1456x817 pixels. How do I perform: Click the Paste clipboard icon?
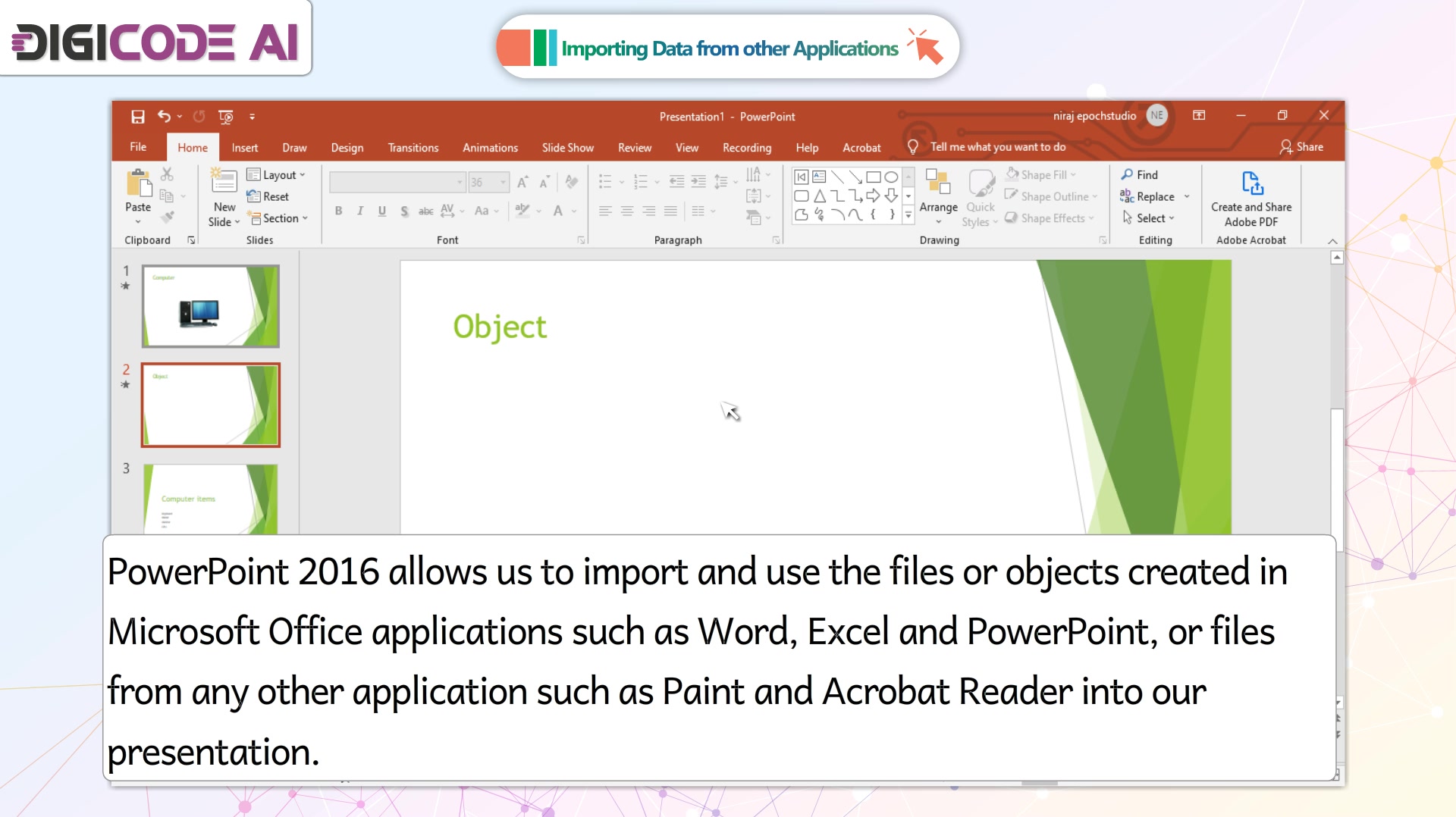[138, 183]
